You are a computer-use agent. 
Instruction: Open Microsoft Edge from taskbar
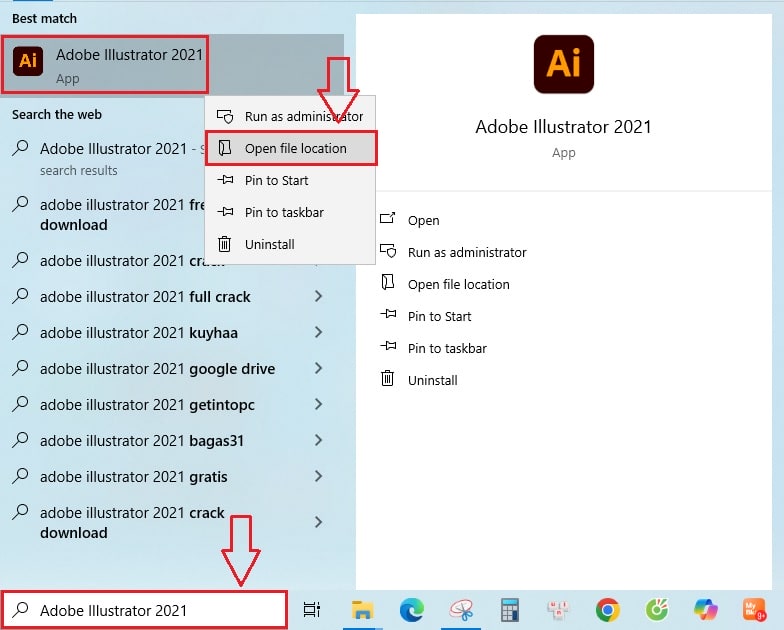tap(412, 610)
